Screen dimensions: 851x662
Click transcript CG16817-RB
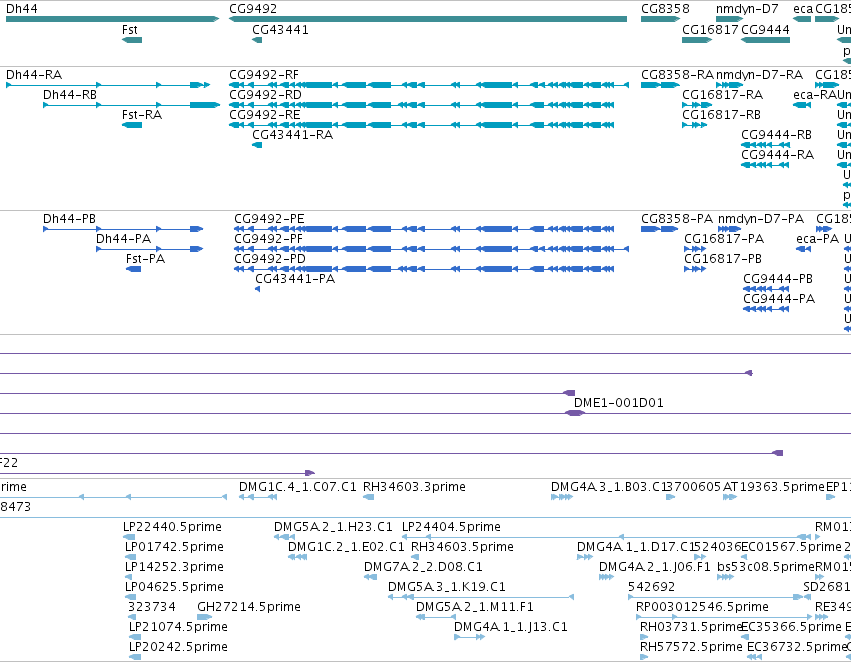tap(695, 125)
